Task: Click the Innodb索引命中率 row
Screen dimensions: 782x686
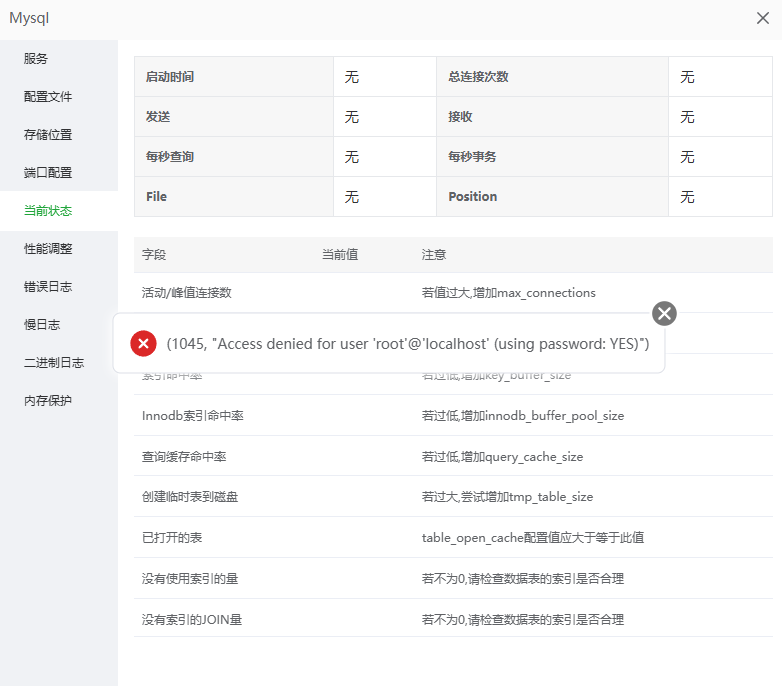Action: pos(193,416)
